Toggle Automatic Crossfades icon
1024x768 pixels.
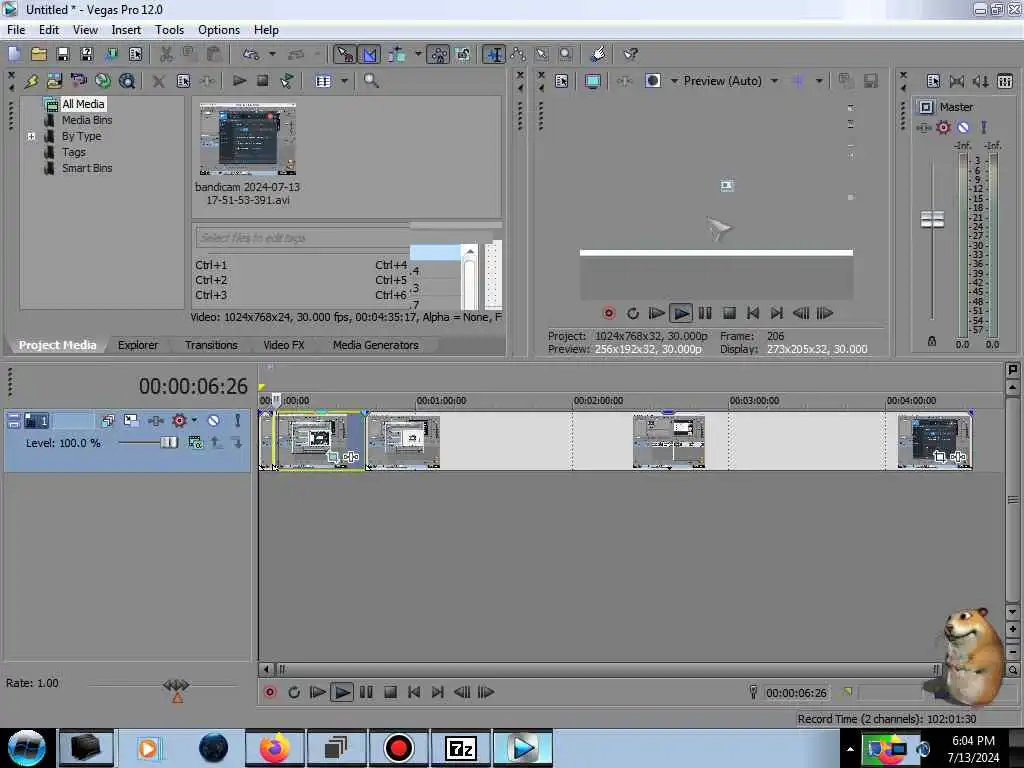click(x=370, y=54)
